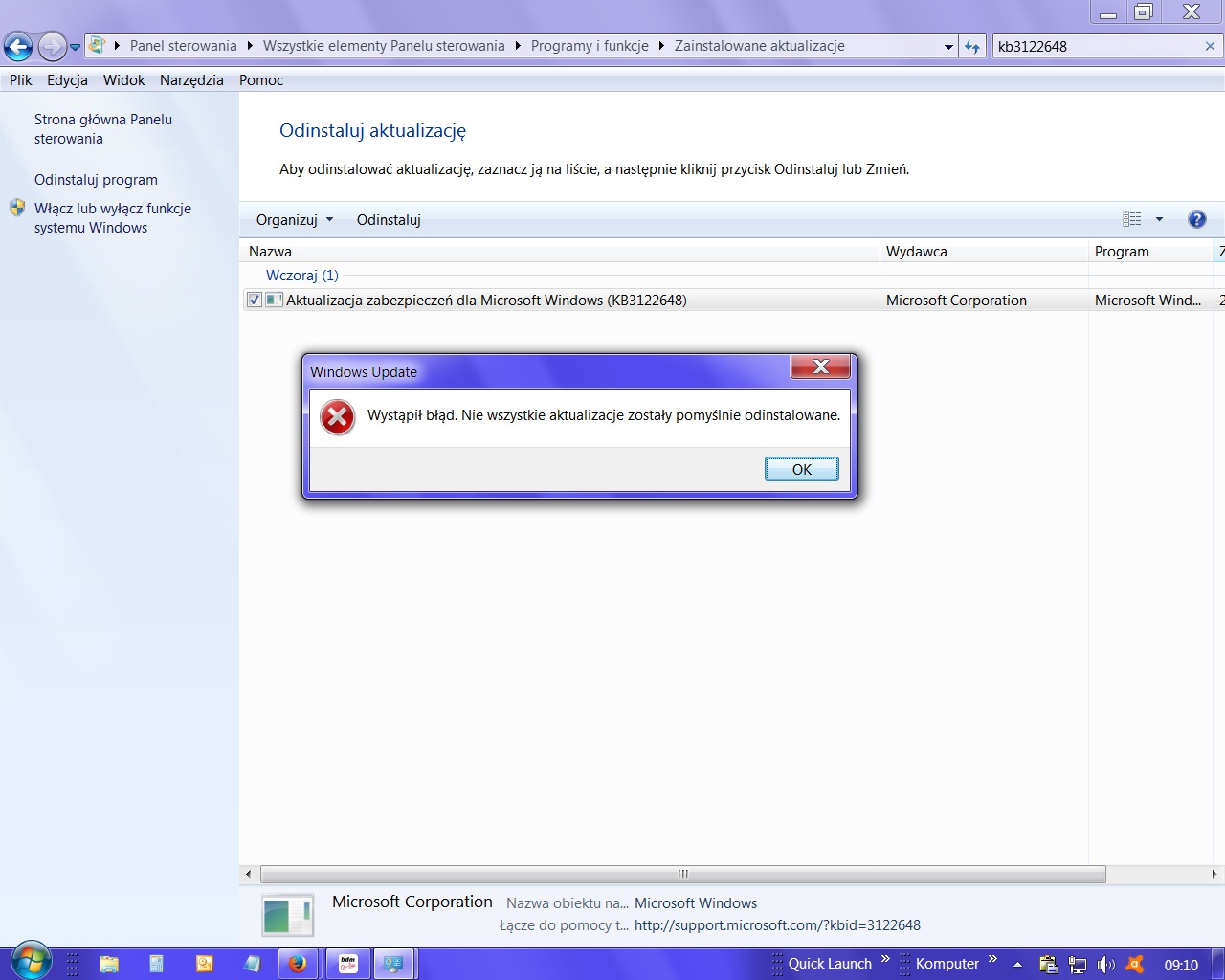The height and width of the screenshot is (980, 1225).
Task: Open the recent pages dropdown next to Forward
Action: pos(76,47)
